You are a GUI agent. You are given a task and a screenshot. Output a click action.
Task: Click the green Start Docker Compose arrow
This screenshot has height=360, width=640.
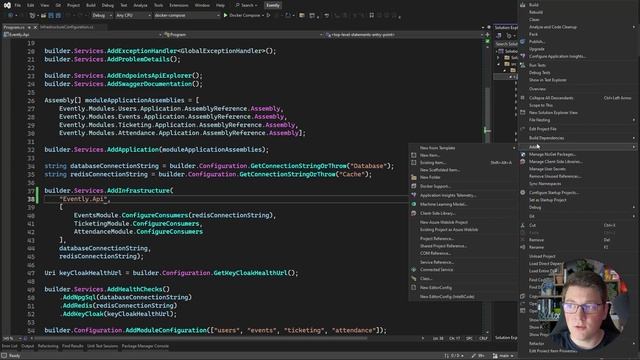tap(225, 16)
